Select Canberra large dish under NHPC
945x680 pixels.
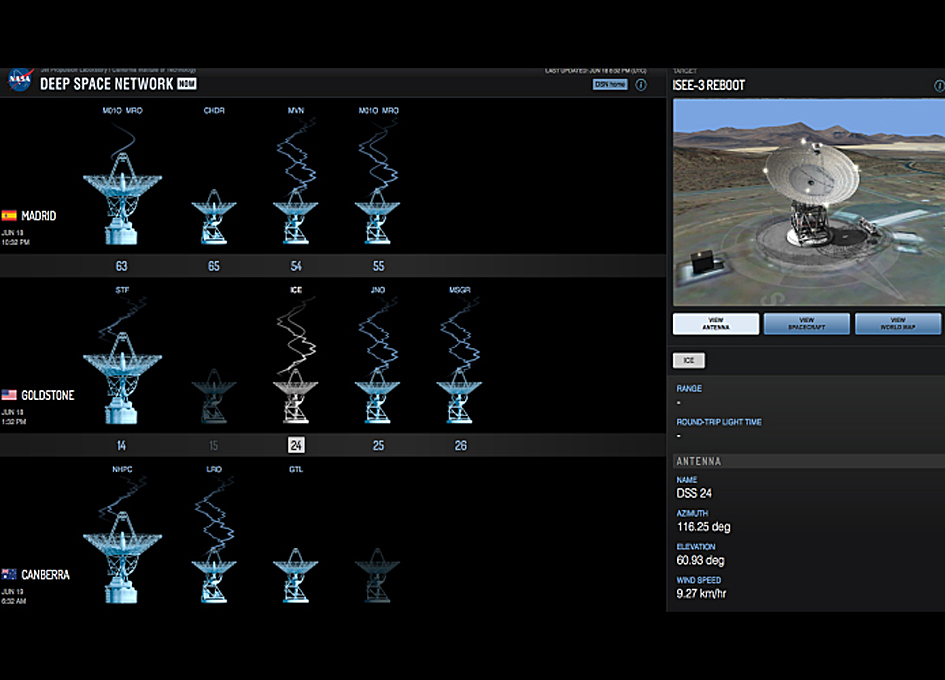[x=122, y=558]
